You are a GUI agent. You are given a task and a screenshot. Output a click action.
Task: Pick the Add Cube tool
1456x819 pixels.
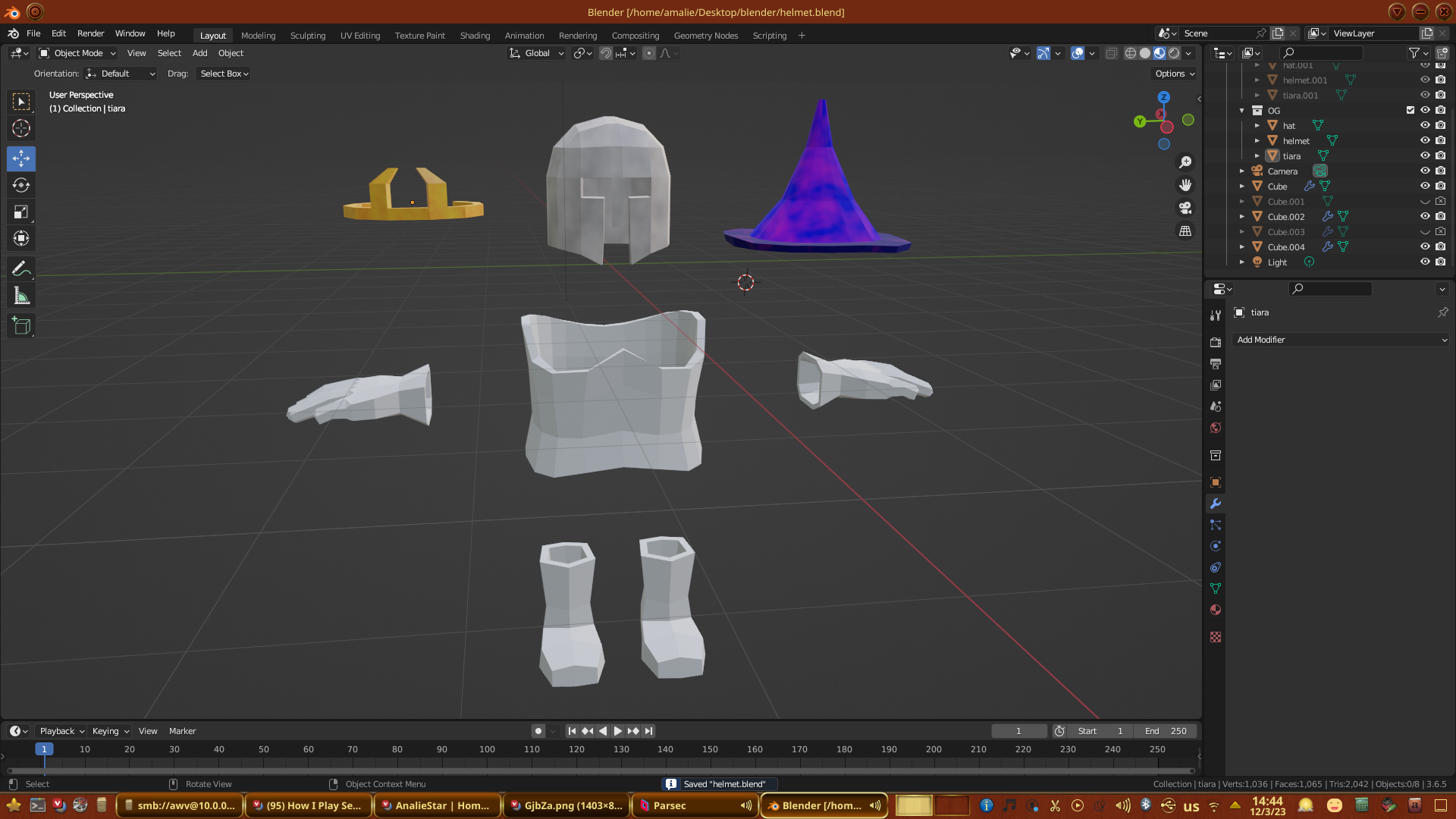point(21,326)
